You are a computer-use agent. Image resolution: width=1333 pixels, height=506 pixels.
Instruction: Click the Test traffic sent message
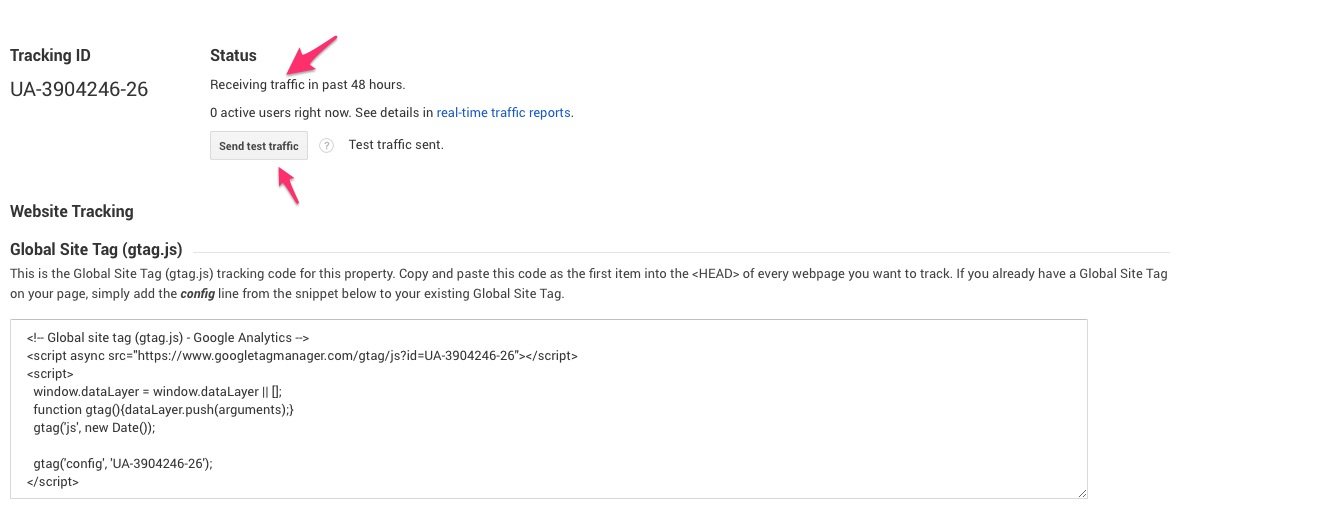point(396,145)
